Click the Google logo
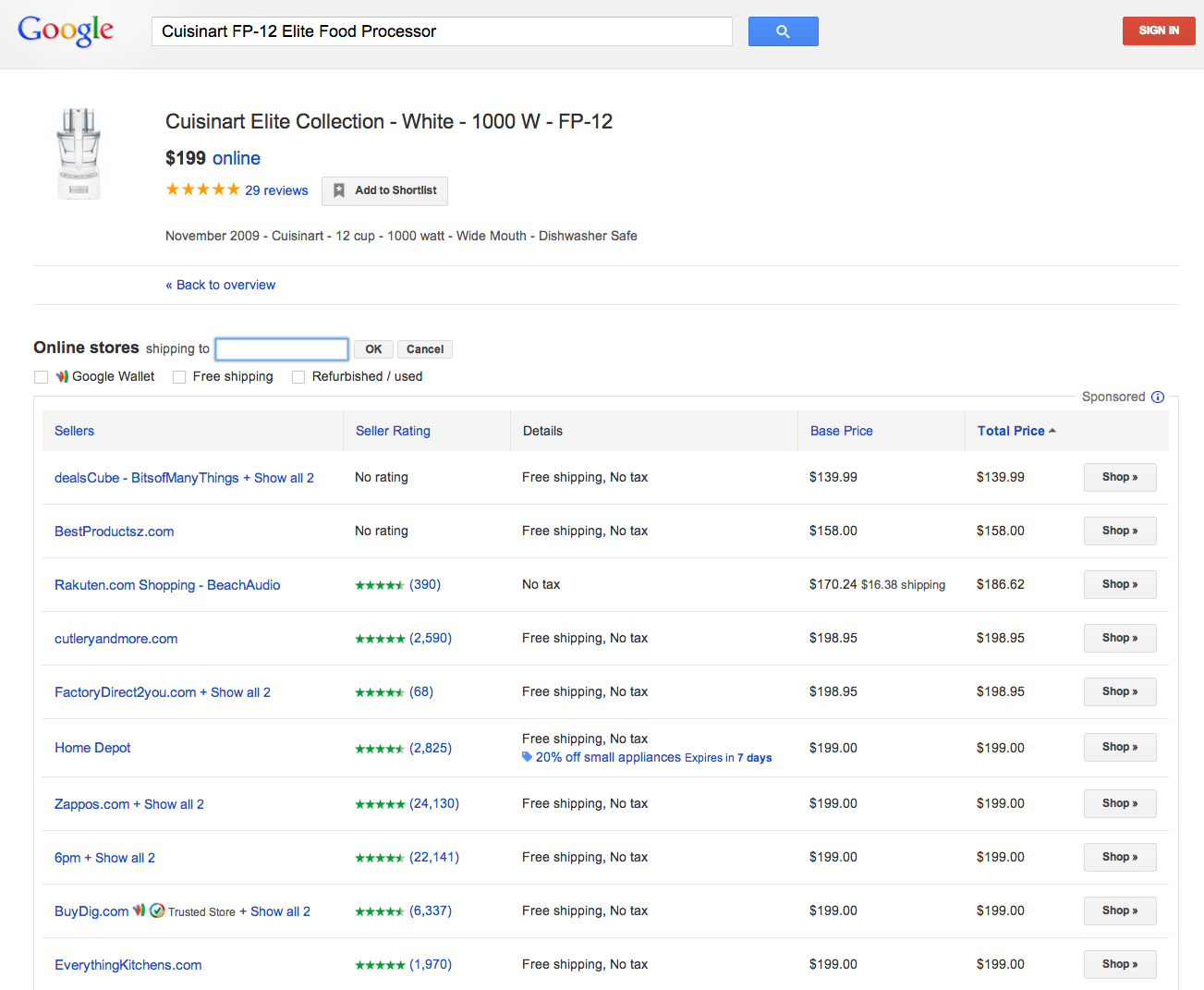Image resolution: width=1204 pixels, height=990 pixels. pyautogui.click(x=66, y=31)
